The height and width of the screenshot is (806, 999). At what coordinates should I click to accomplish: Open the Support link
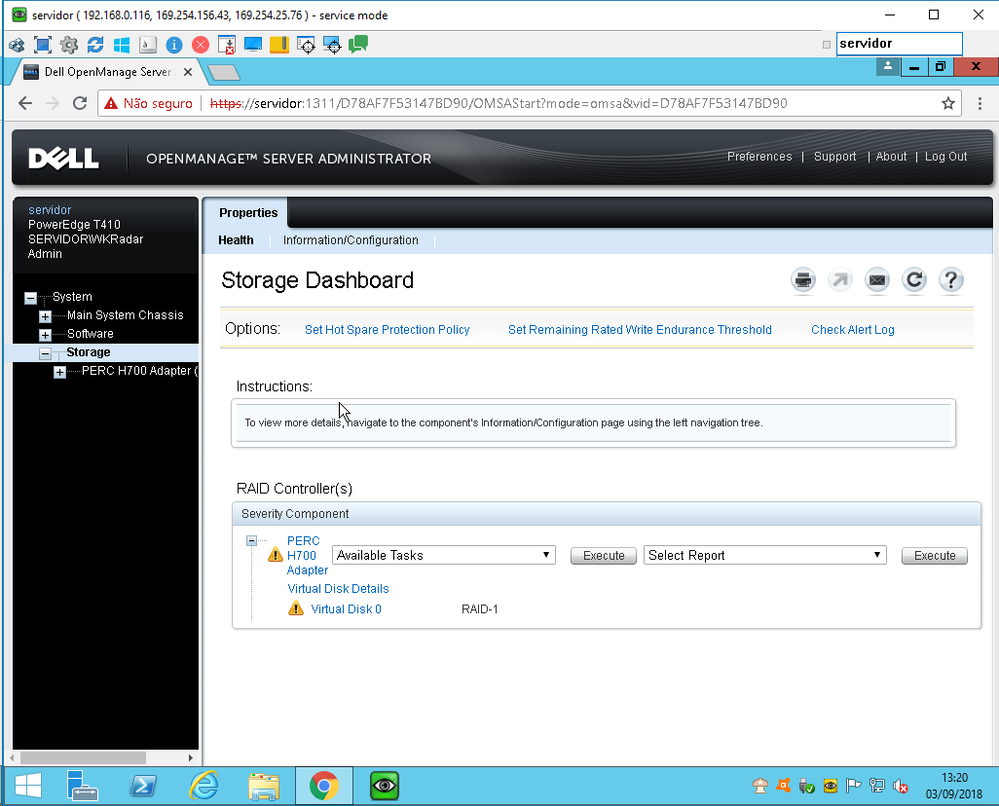835,157
